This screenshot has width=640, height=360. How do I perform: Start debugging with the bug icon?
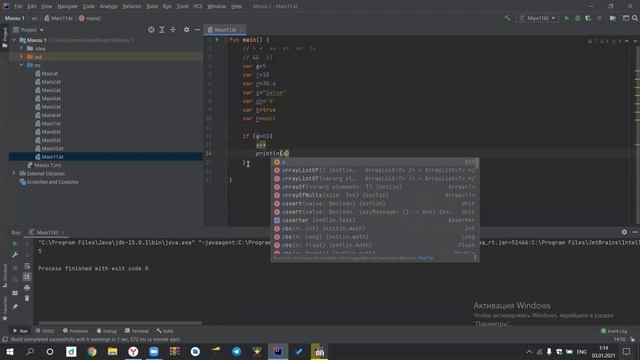coord(578,18)
